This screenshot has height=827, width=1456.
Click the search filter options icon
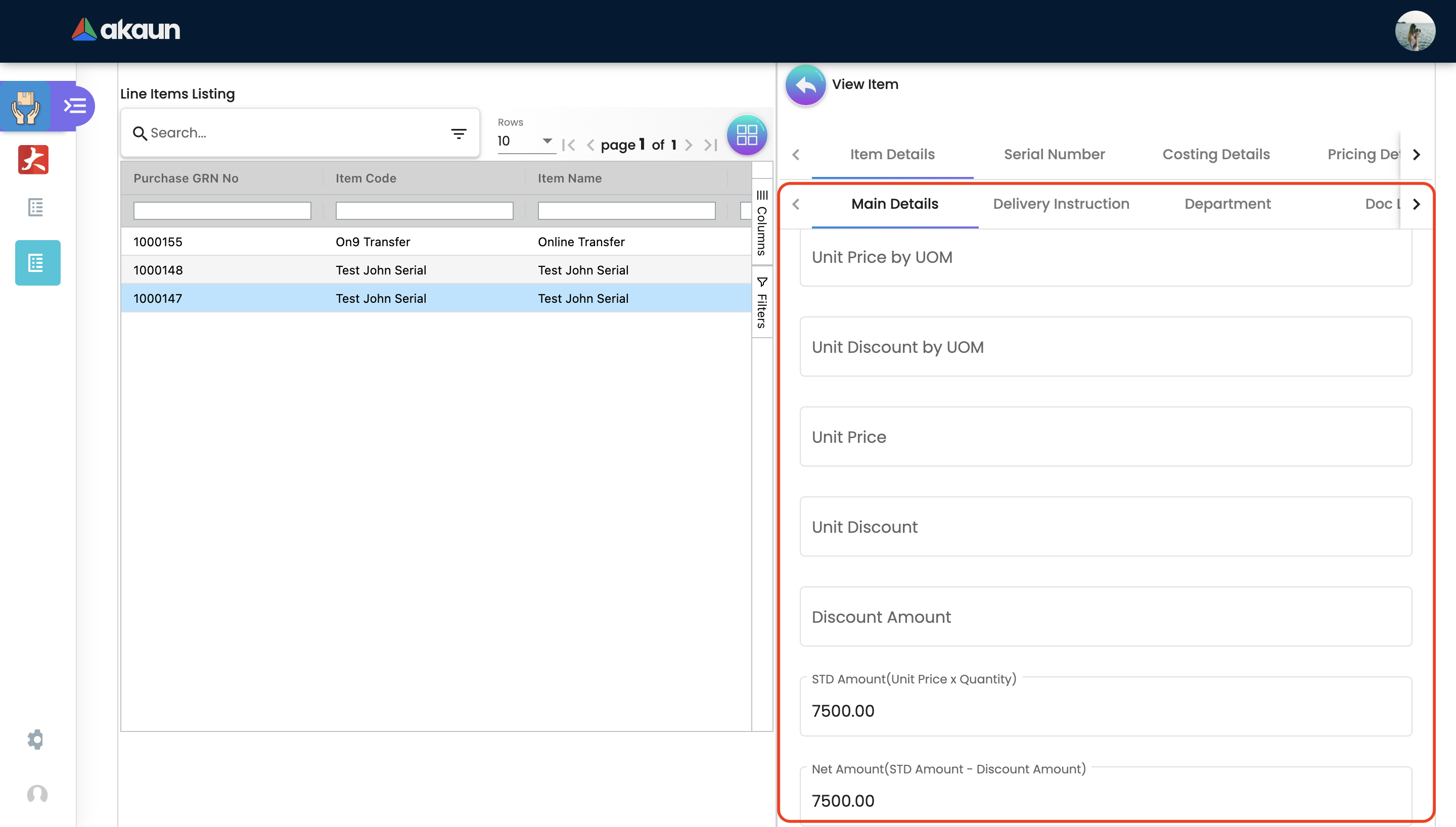[458, 133]
